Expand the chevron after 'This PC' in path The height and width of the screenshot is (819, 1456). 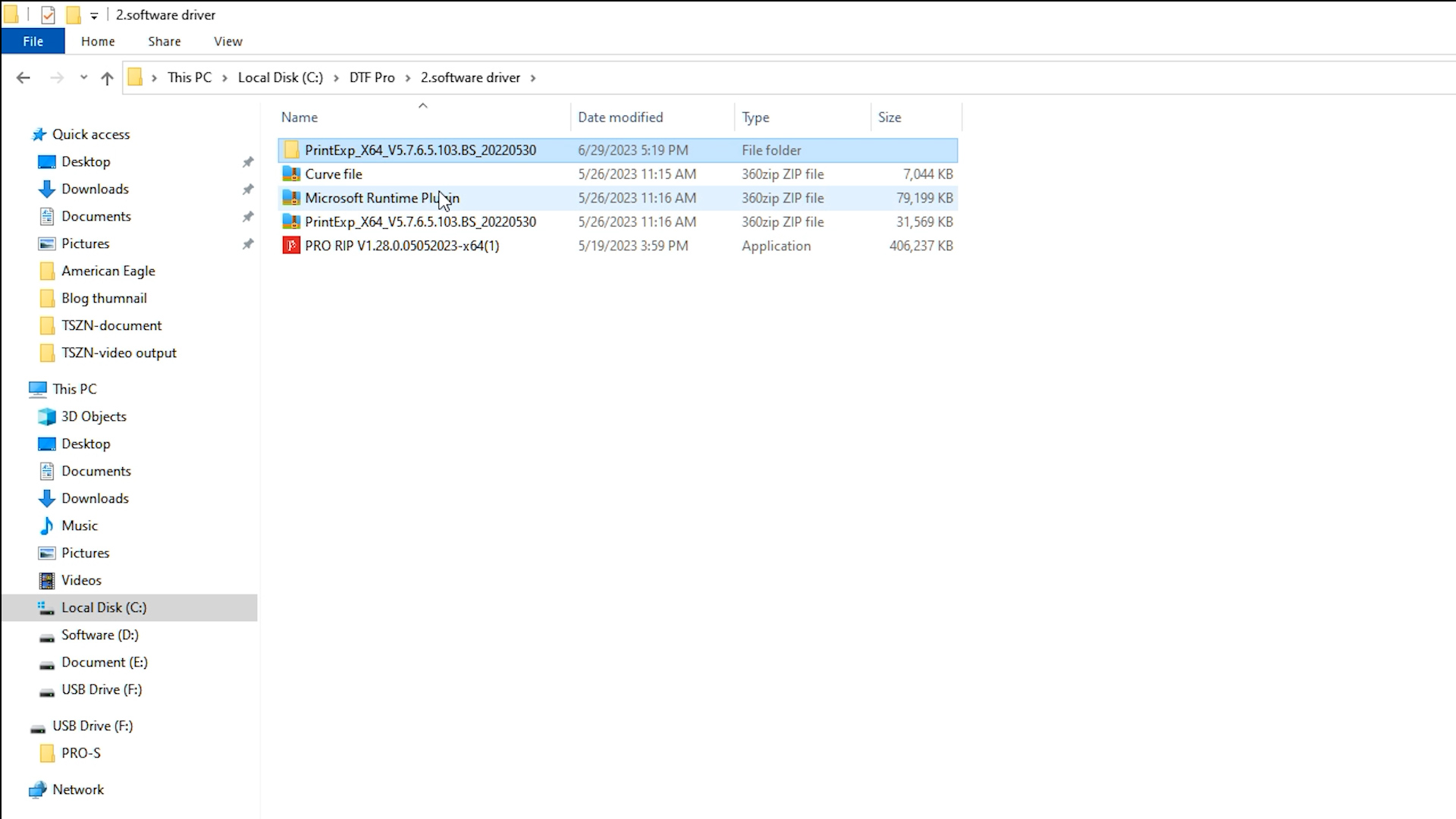tap(224, 77)
